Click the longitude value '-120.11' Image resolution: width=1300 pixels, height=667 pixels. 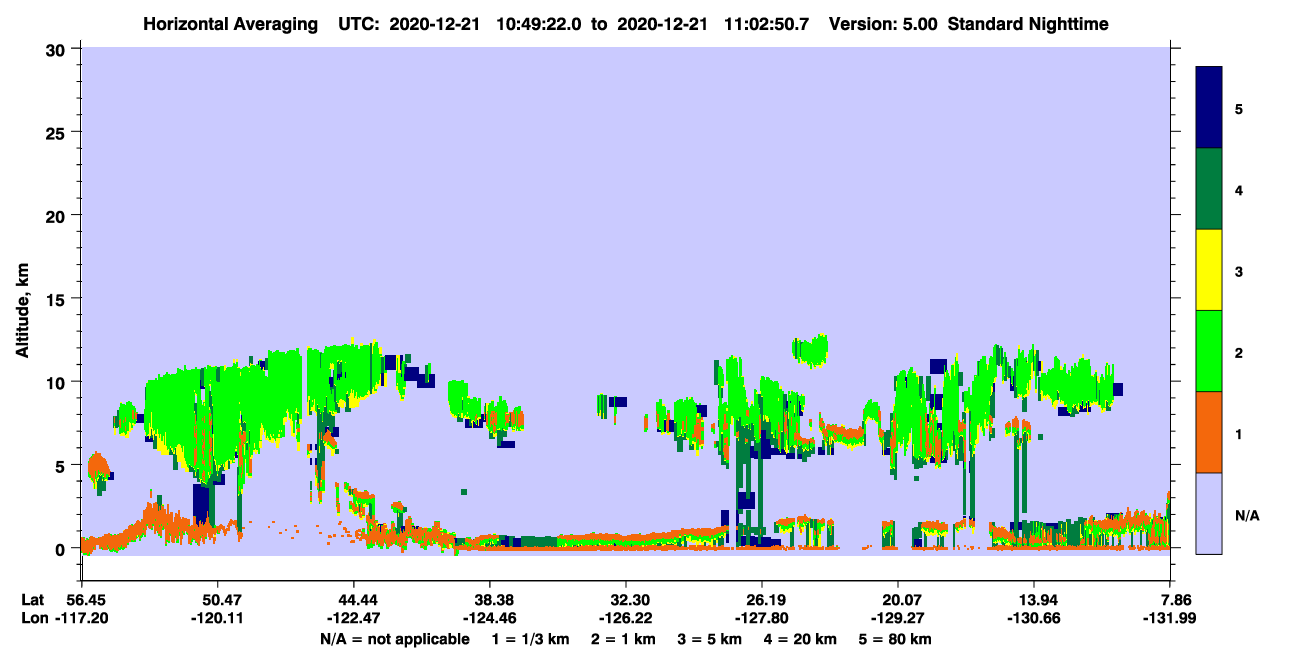(x=217, y=618)
